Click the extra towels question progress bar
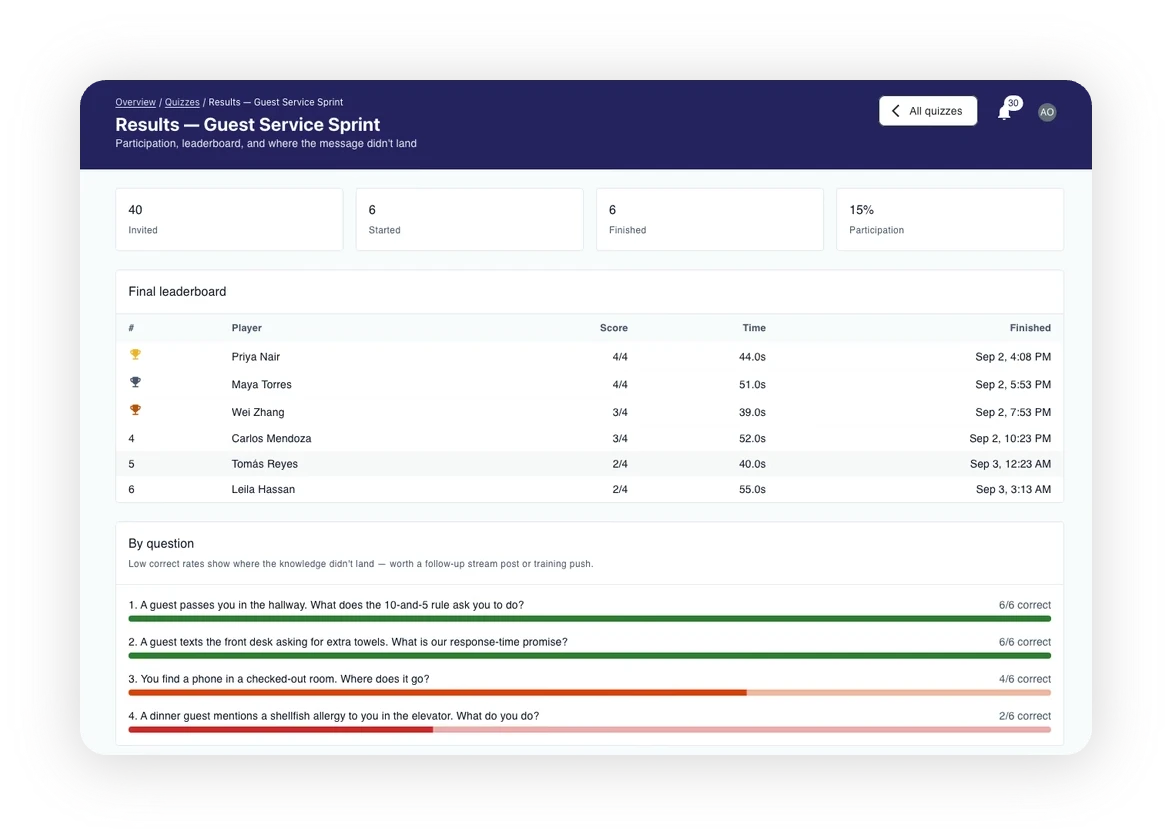The height and width of the screenshot is (835, 1172). 589,656
